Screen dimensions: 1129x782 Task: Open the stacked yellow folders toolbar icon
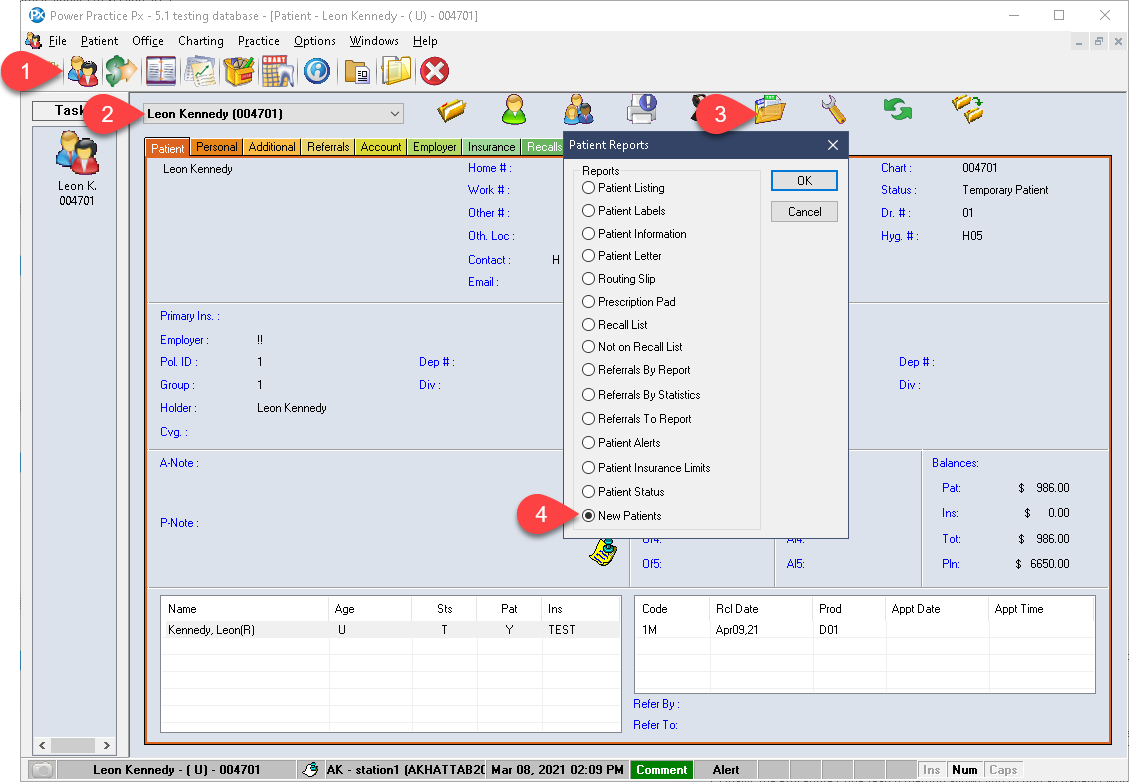coord(396,71)
